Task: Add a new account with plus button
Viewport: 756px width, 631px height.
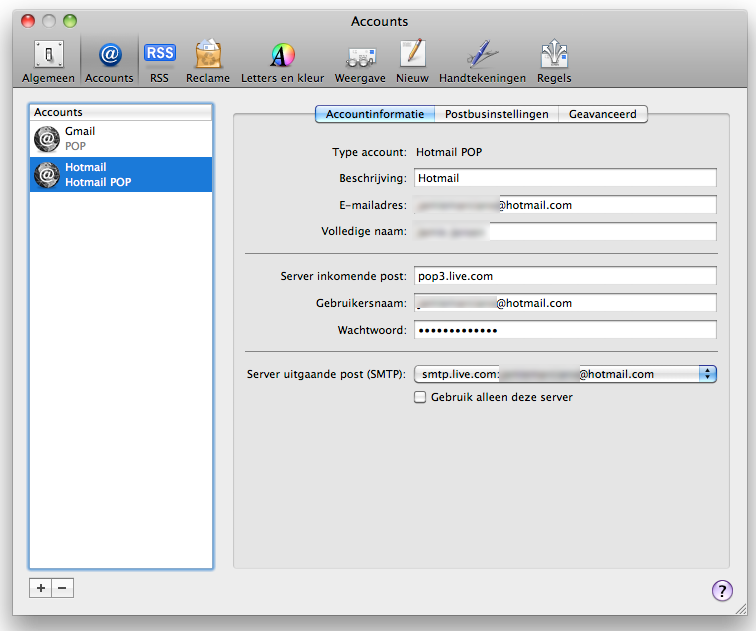Action: point(40,588)
